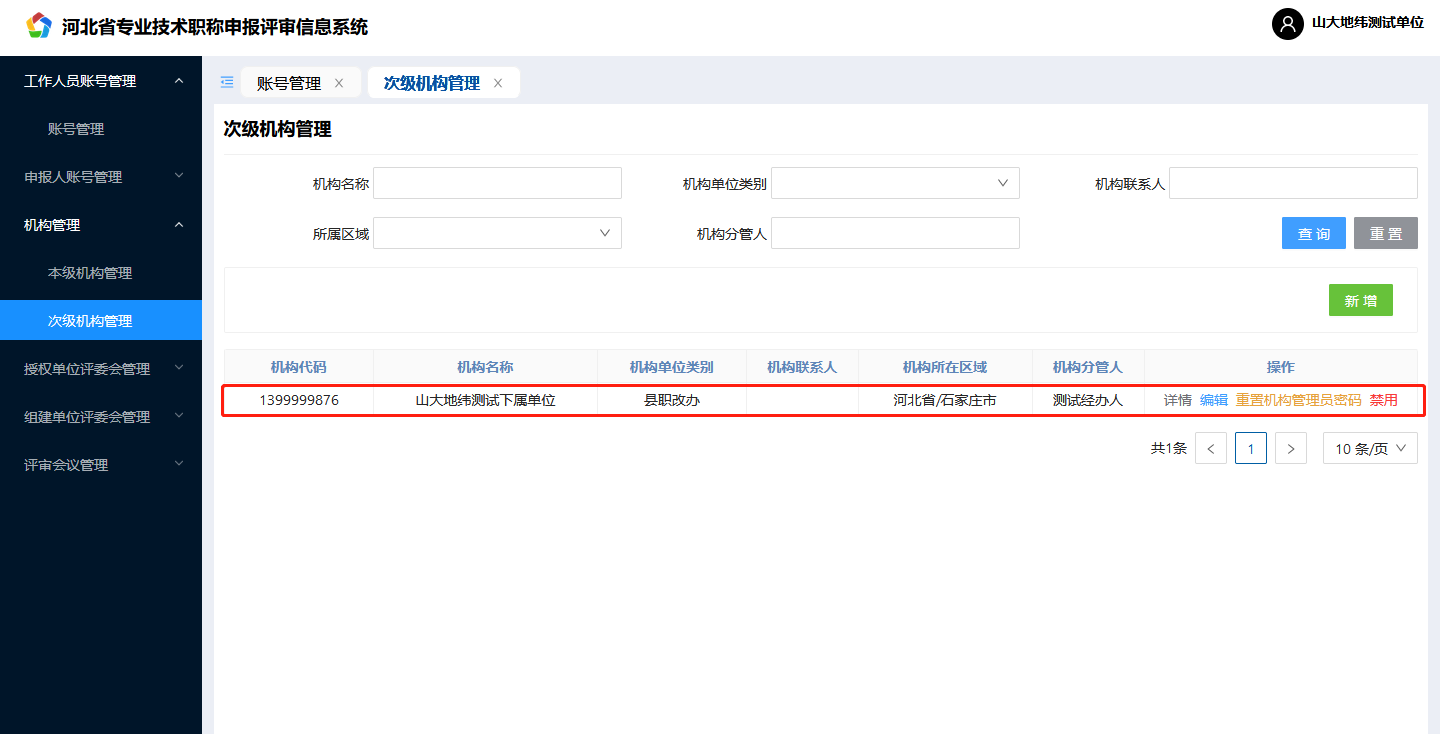Go to next page arrow
This screenshot has width=1440, height=734.
[1291, 449]
